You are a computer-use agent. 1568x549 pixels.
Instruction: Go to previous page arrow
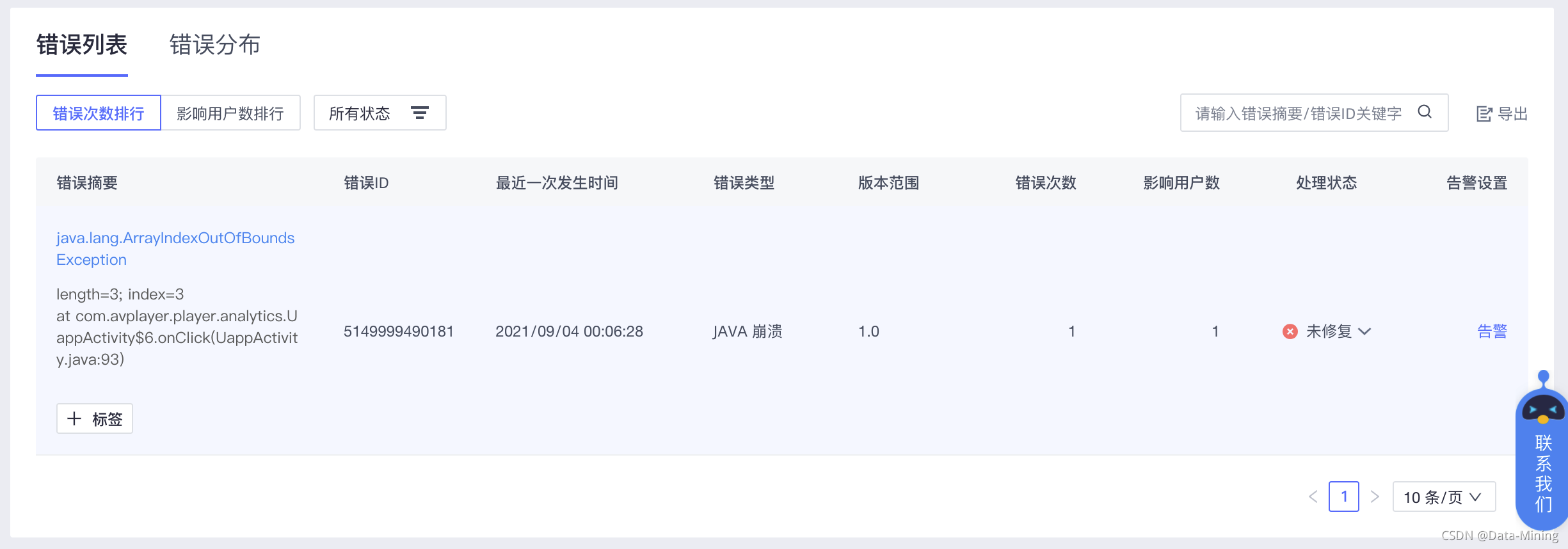[1313, 497]
